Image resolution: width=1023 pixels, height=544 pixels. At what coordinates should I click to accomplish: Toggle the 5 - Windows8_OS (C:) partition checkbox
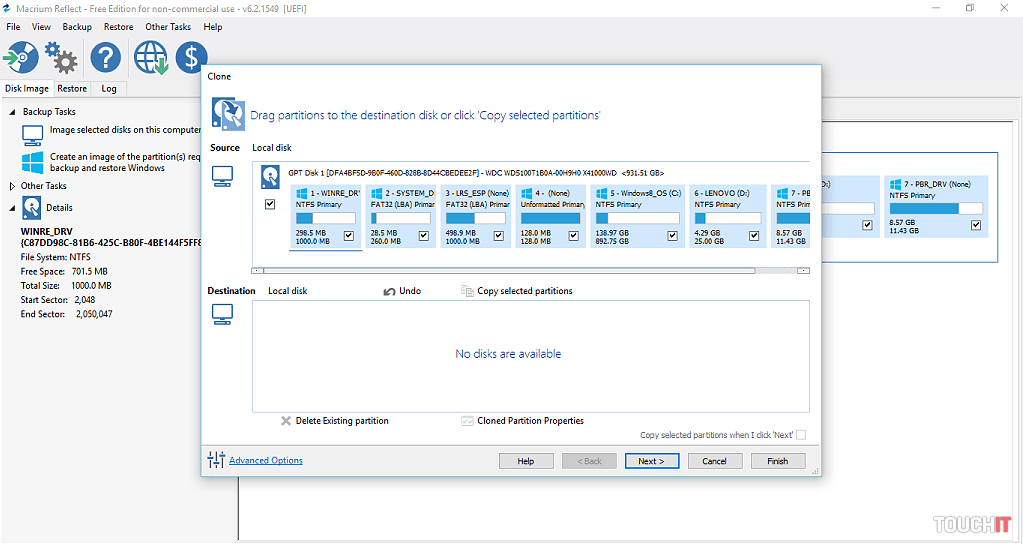tap(649, 236)
